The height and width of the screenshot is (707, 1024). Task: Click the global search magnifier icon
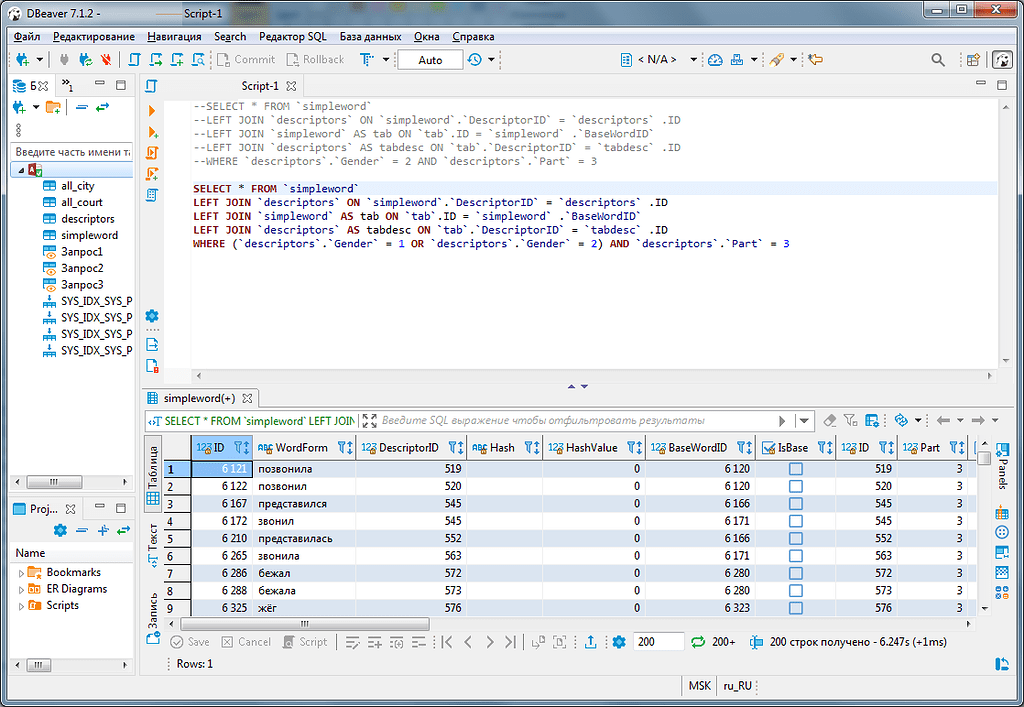938,59
